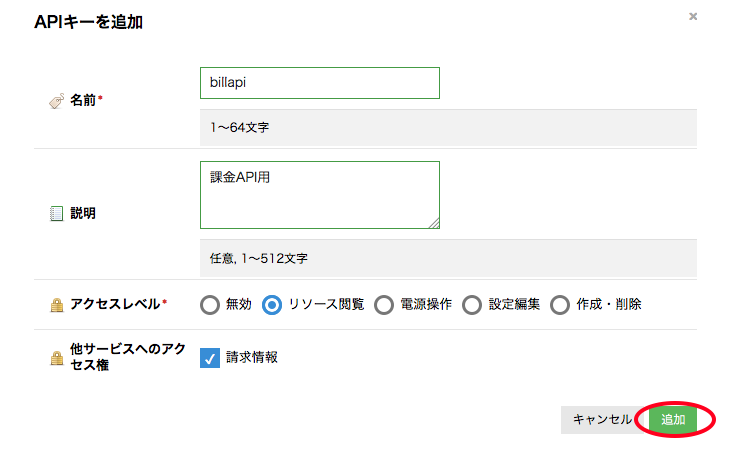The width and height of the screenshot is (741, 450).
Task: Select the 無効 access level radio
Action: tap(210, 305)
